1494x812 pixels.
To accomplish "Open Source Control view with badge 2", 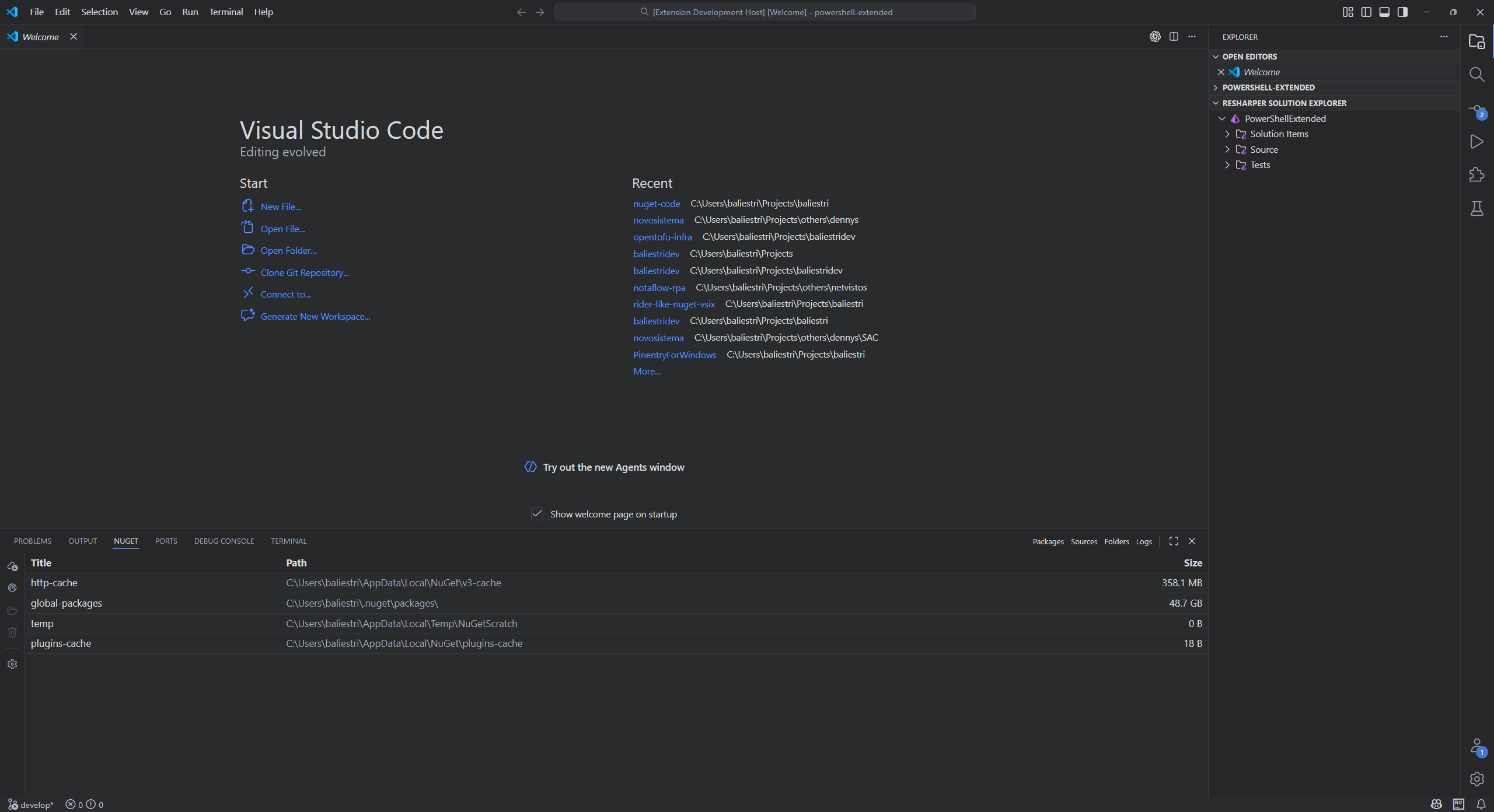I will (1476, 111).
